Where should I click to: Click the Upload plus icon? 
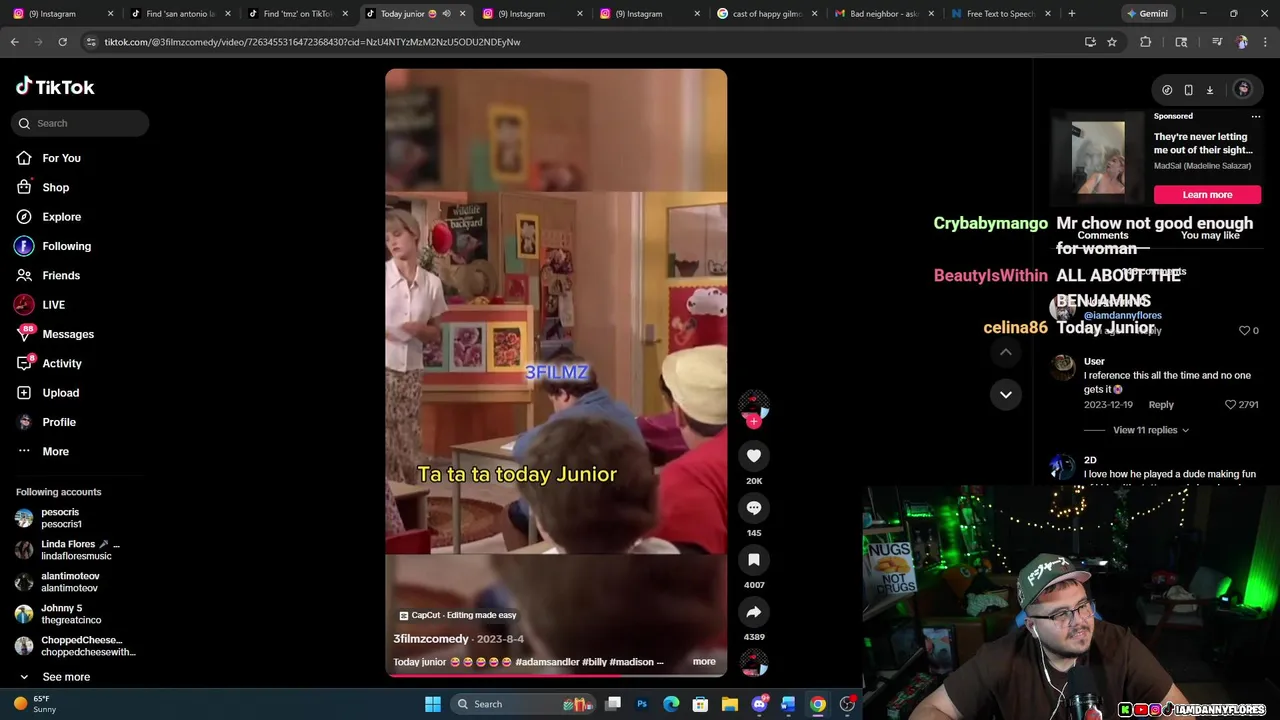(x=24, y=393)
